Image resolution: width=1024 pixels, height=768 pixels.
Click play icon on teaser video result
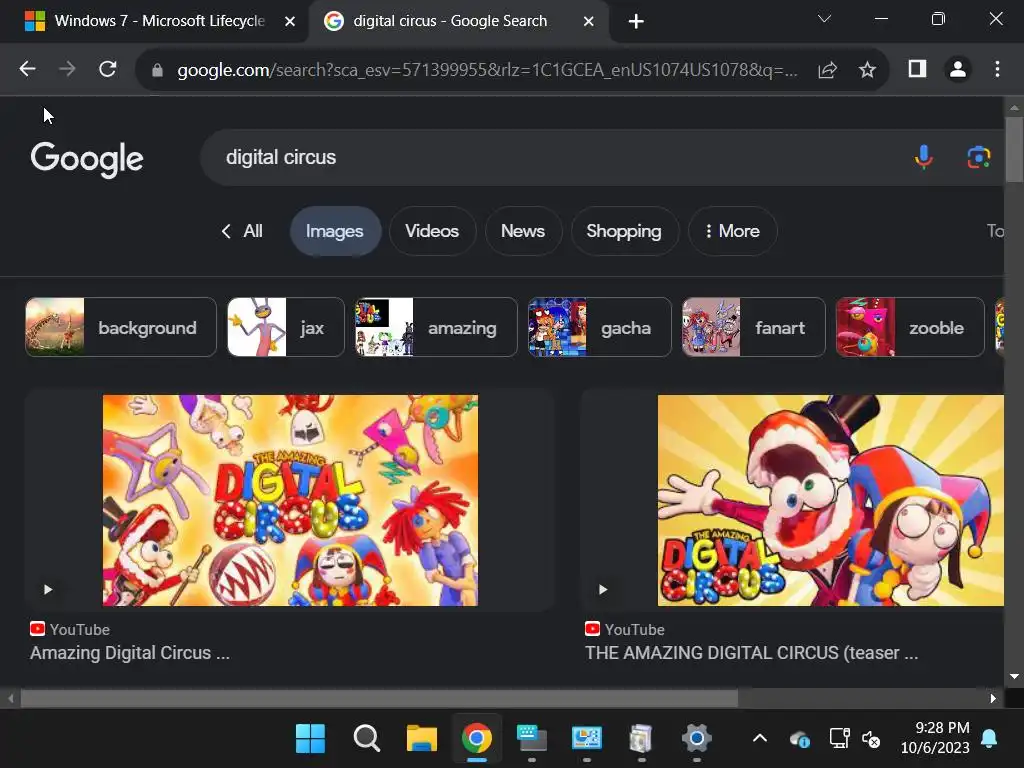click(x=603, y=590)
